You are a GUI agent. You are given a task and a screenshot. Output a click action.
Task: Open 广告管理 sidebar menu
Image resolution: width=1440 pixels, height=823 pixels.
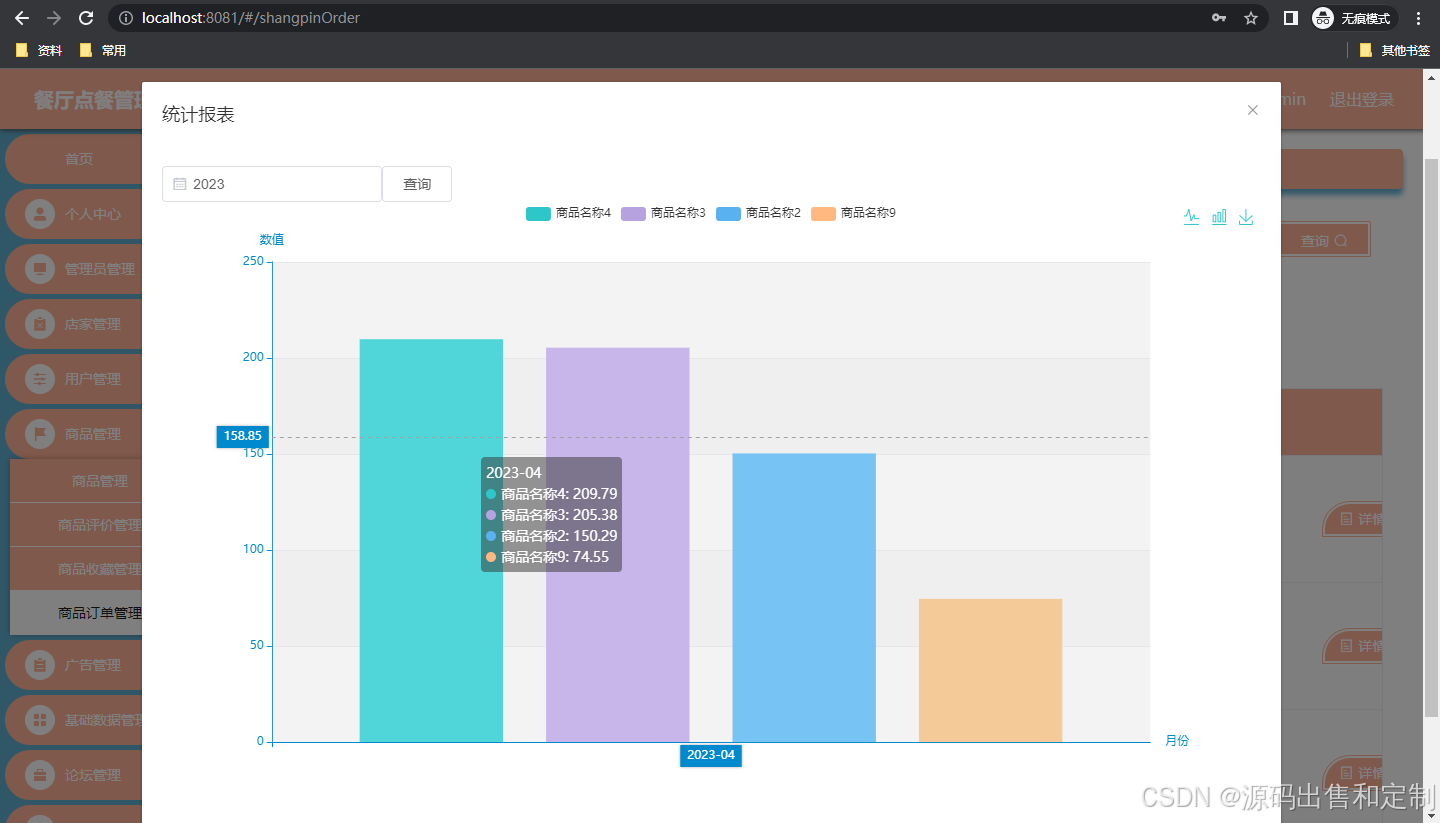[73, 665]
